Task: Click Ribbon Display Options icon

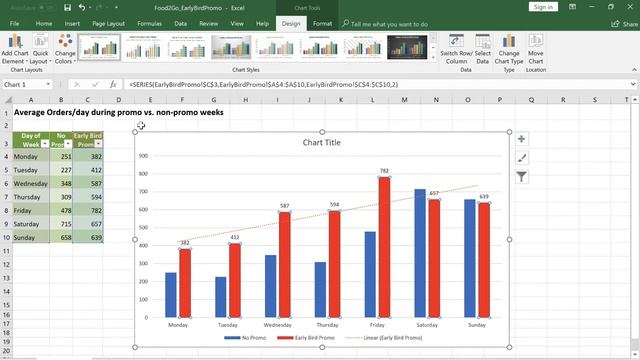Action: 572,7
